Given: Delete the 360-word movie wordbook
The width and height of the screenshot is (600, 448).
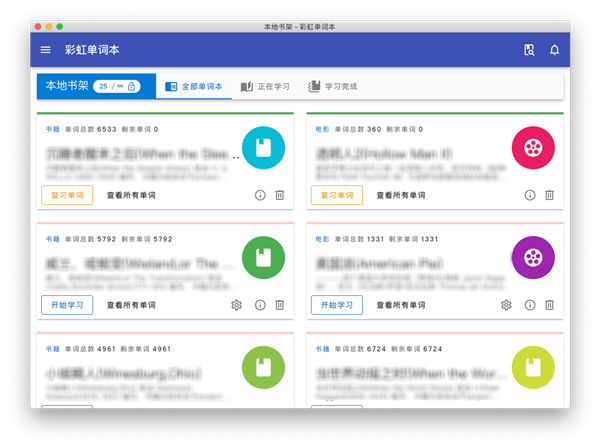Looking at the screenshot, I should [549, 195].
